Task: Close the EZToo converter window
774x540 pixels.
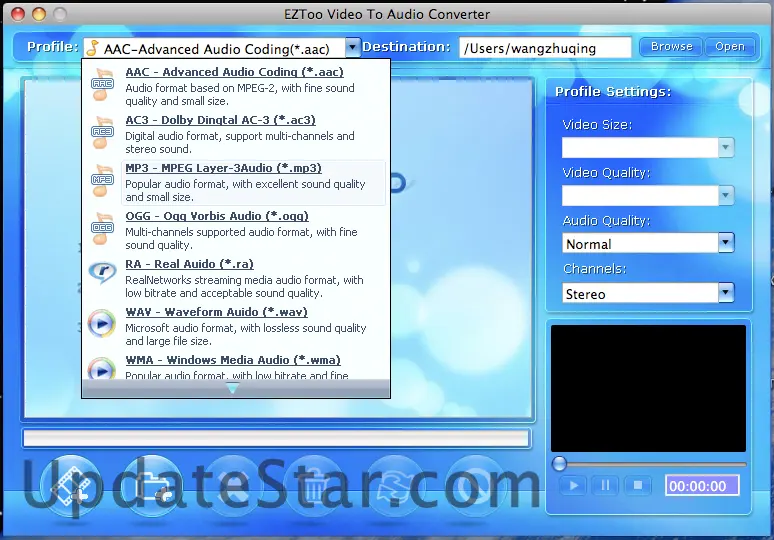Action: (18, 14)
